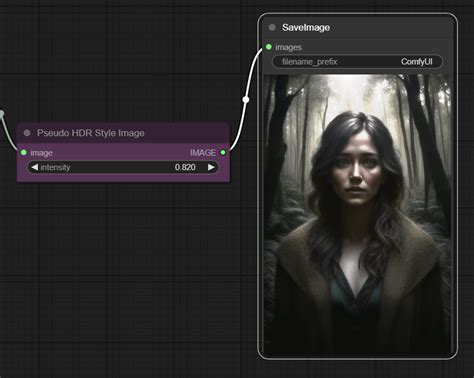This screenshot has height=378, width=474.
Task: Collapse the Pseudo HDR Style Image node dot
Action: 27,133
